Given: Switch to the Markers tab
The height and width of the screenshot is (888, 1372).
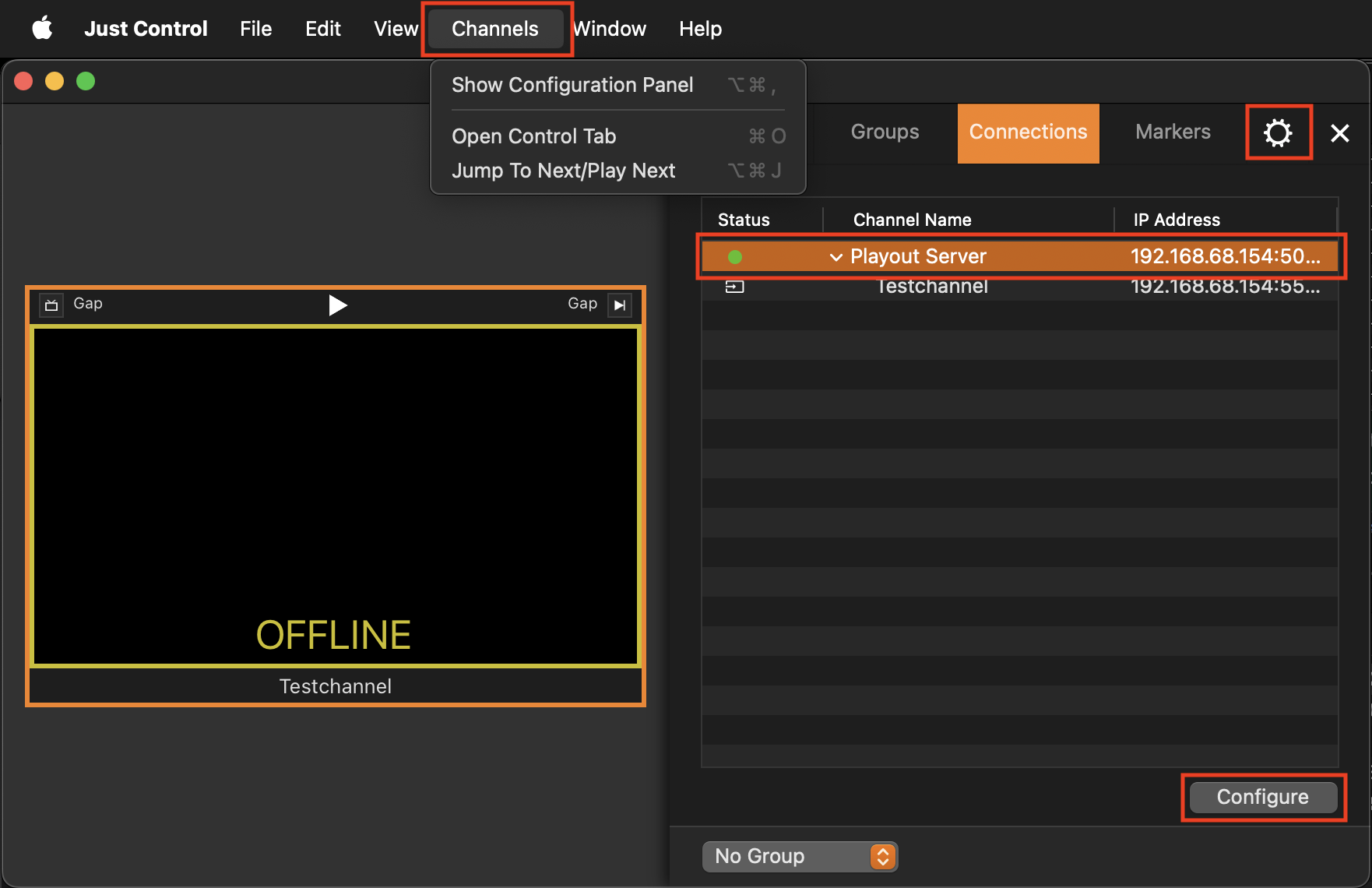Looking at the screenshot, I should click(1173, 132).
